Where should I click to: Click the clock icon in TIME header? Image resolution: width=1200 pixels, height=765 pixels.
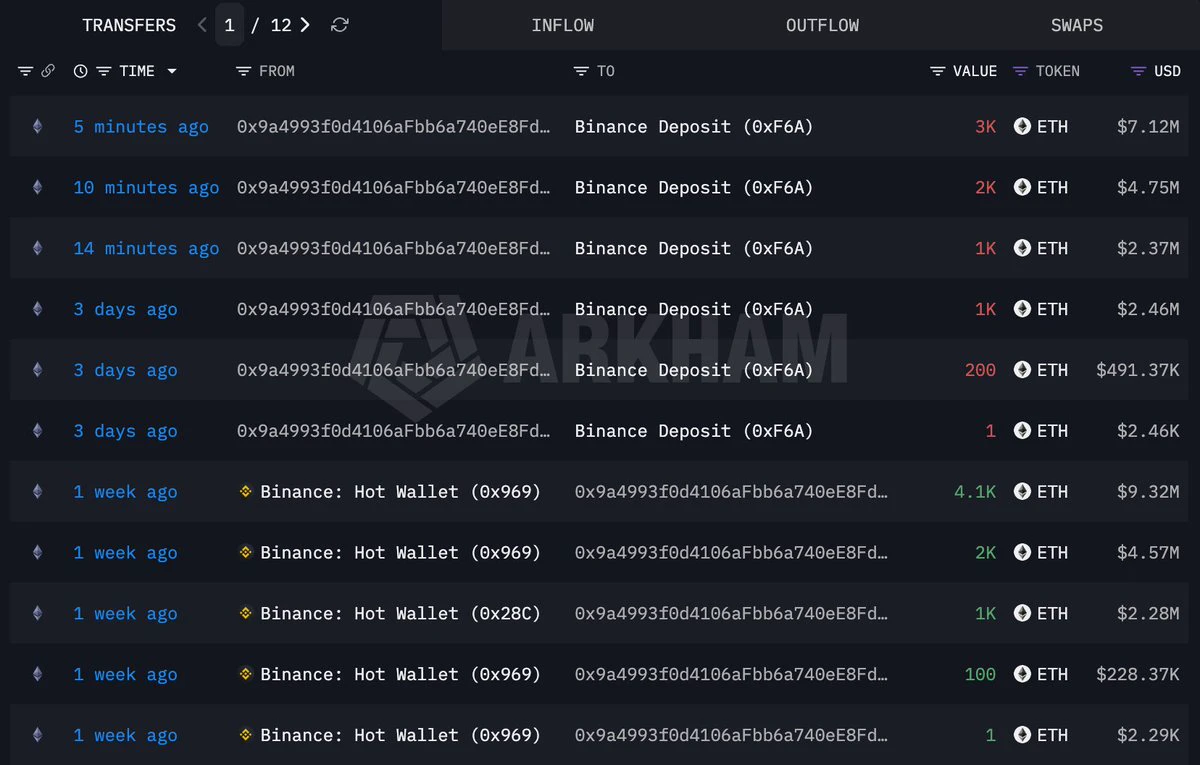click(x=80, y=71)
